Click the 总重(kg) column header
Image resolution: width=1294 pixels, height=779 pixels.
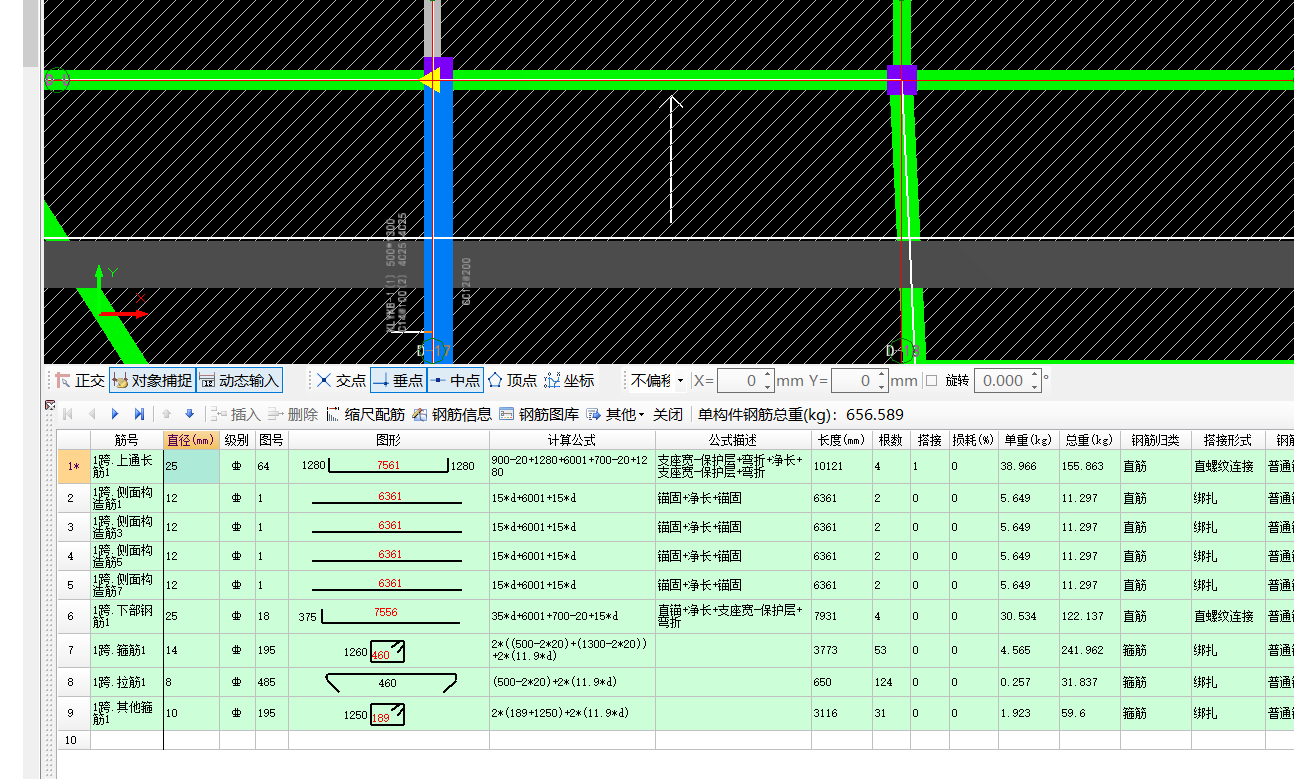1089,440
